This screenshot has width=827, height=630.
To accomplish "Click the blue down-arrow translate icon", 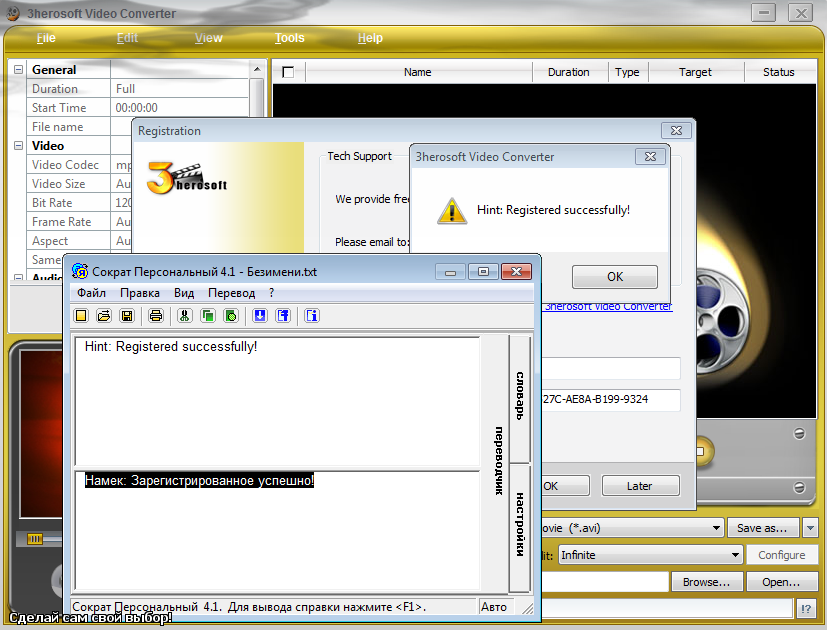I will (x=259, y=316).
